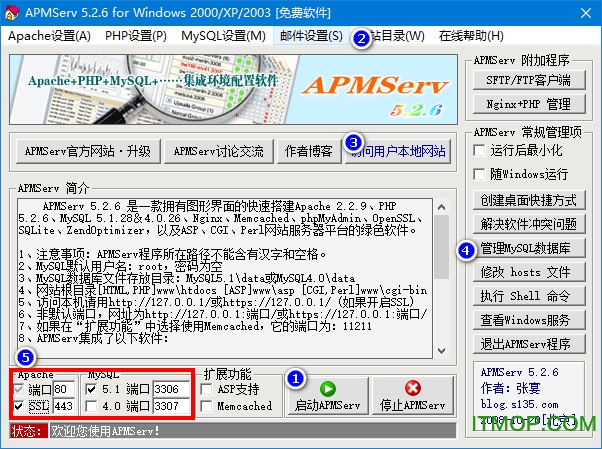Enable 随Windows运行 checkbox
Image resolution: width=602 pixels, height=449 pixels.
coord(480,174)
